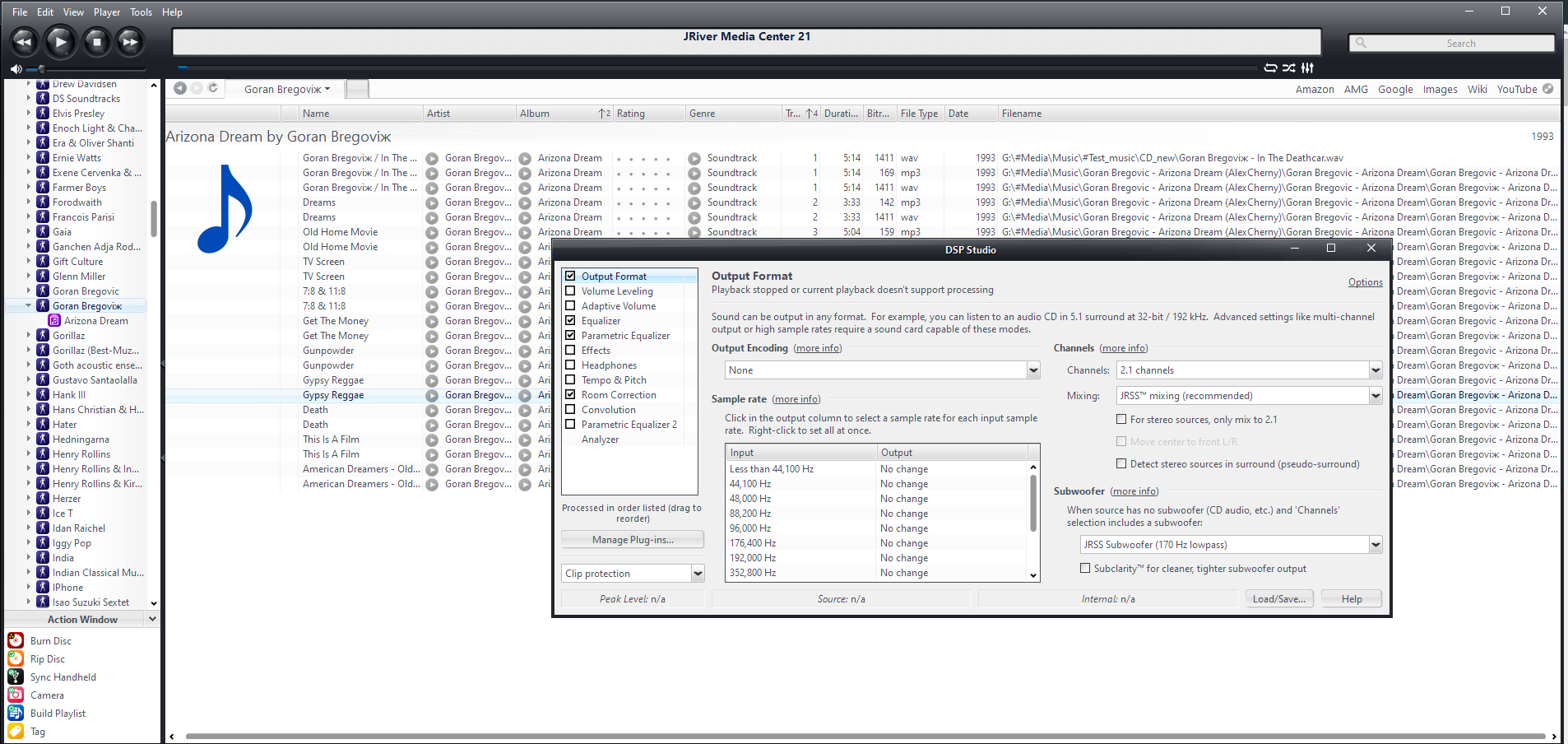1568x744 pixels.
Task: Open DSP Studio via the equalizer sliders icon
Action: 1307,68
